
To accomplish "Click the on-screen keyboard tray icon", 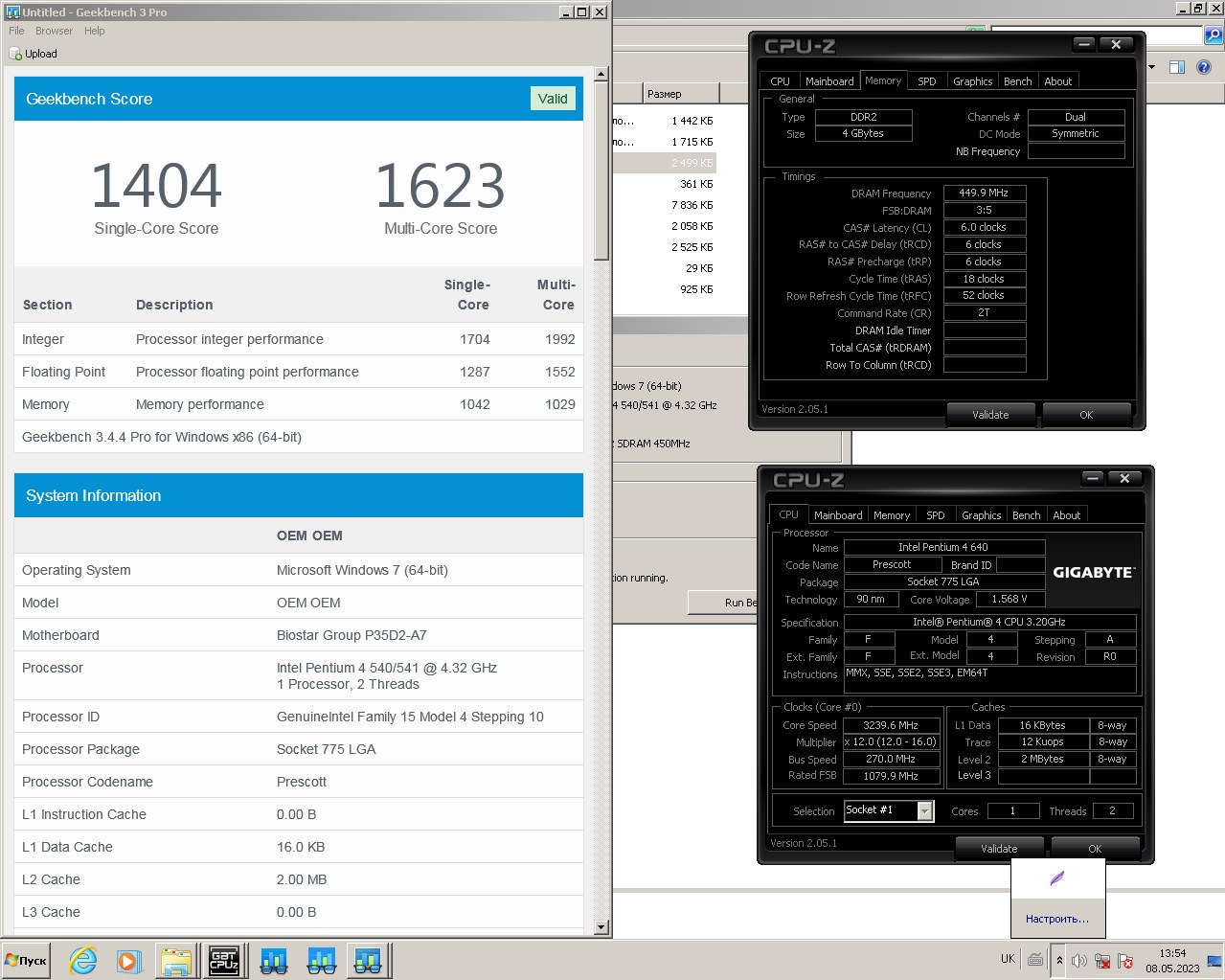I will [1035, 959].
